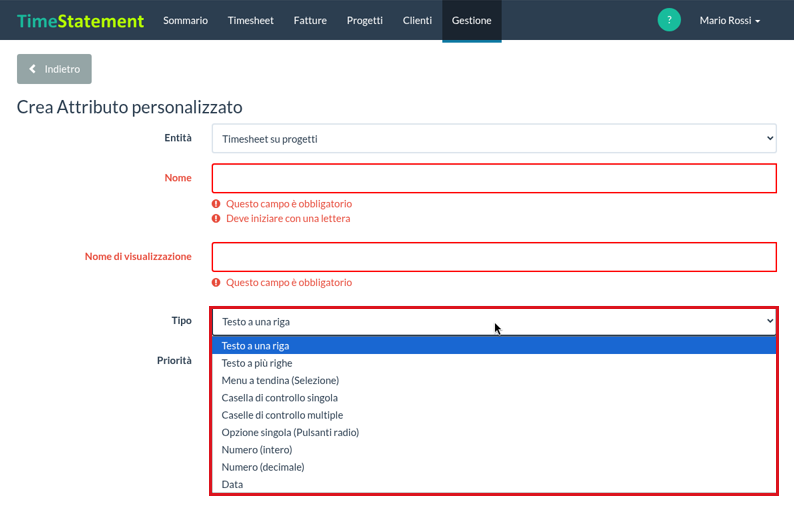The image size is (794, 505).
Task: Click the Indietro button
Action: 54,69
